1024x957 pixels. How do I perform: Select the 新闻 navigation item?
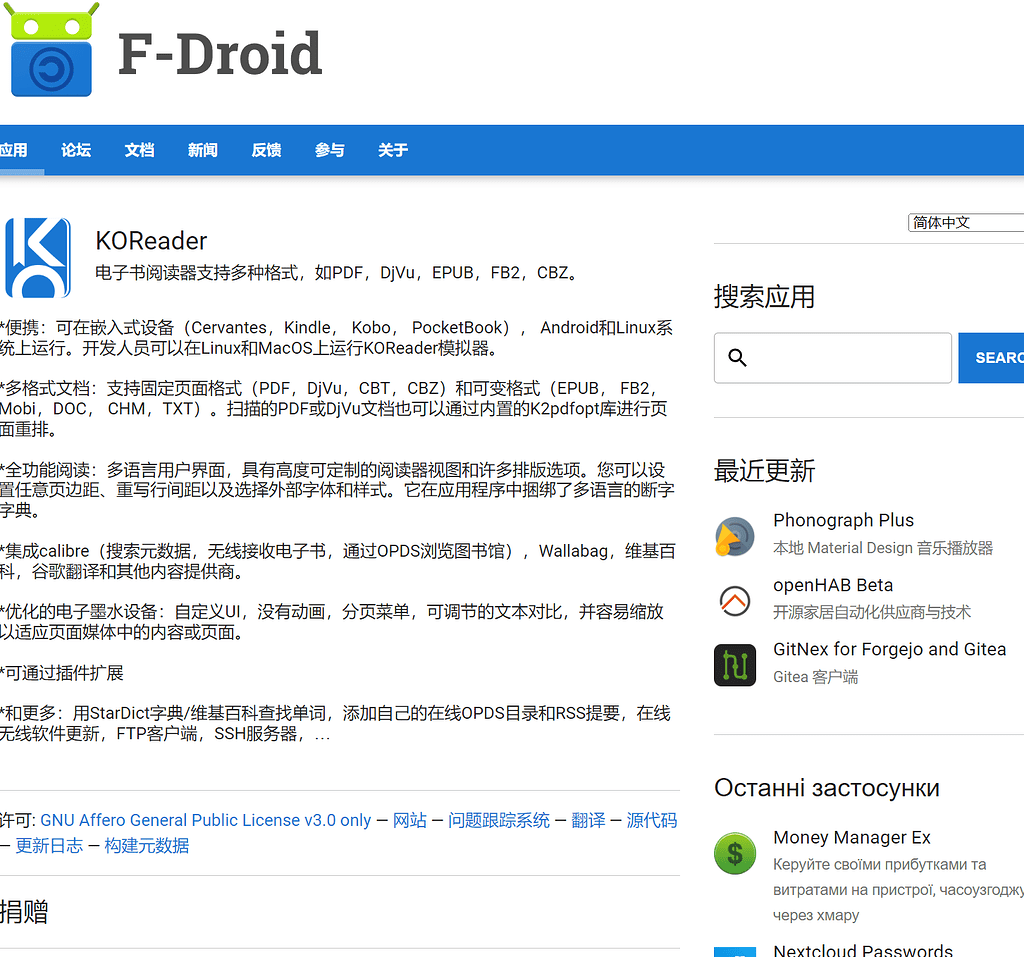[202, 150]
